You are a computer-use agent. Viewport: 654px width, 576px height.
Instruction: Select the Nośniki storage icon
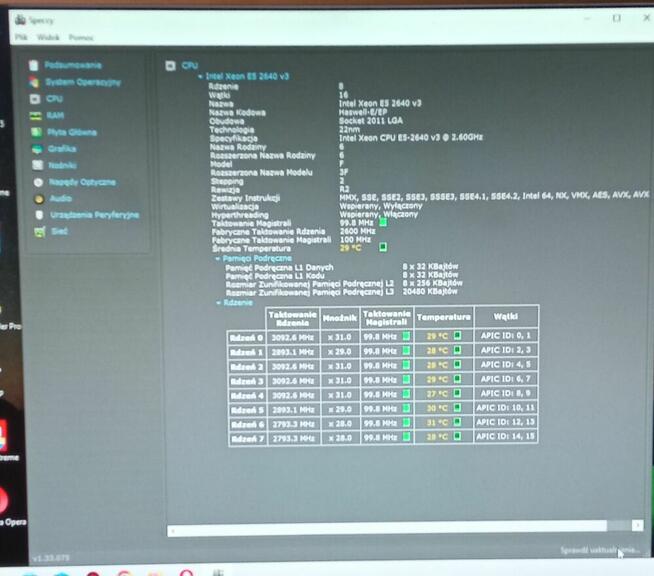[38, 165]
